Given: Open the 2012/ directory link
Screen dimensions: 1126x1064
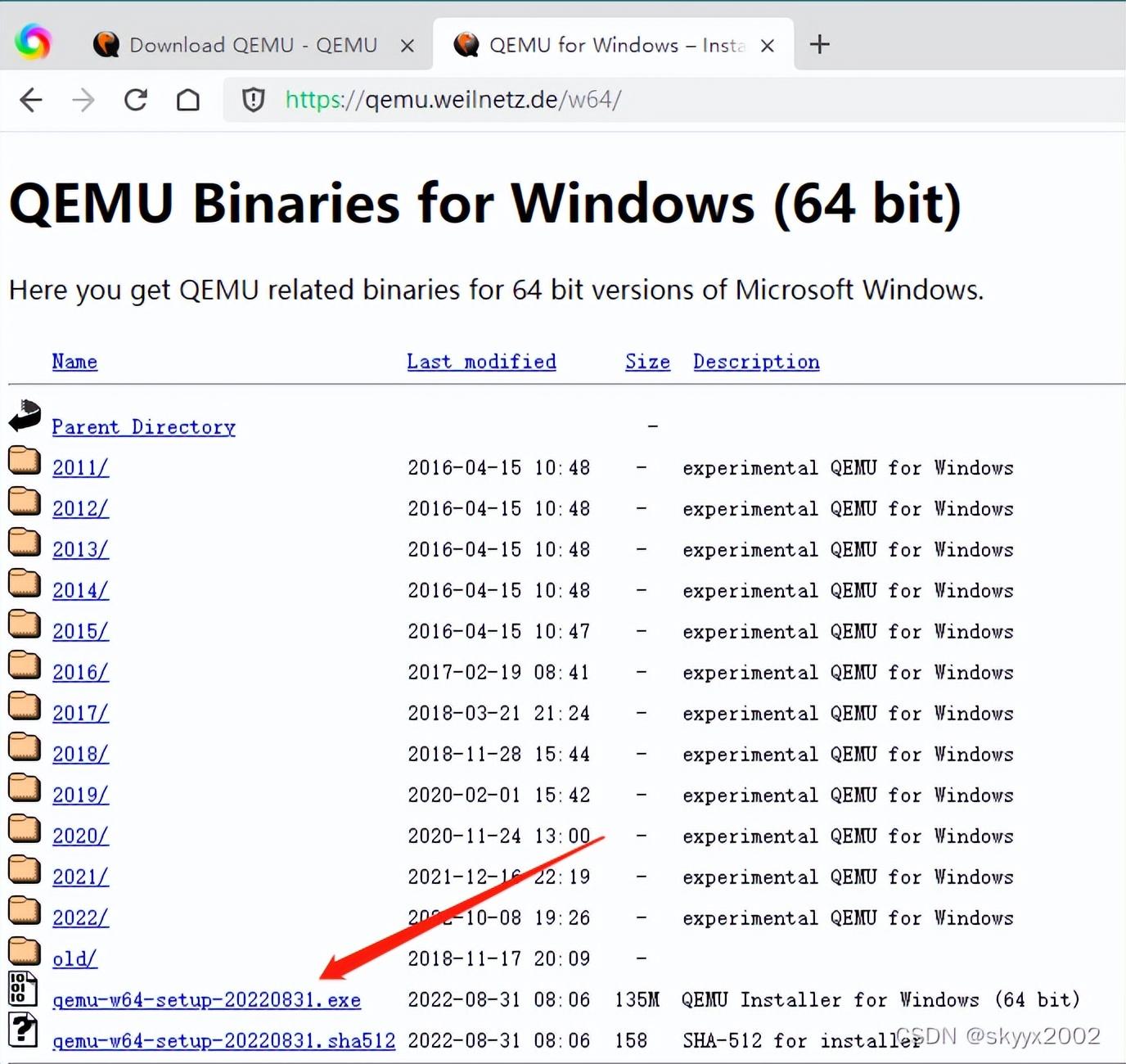Looking at the screenshot, I should [x=80, y=509].
